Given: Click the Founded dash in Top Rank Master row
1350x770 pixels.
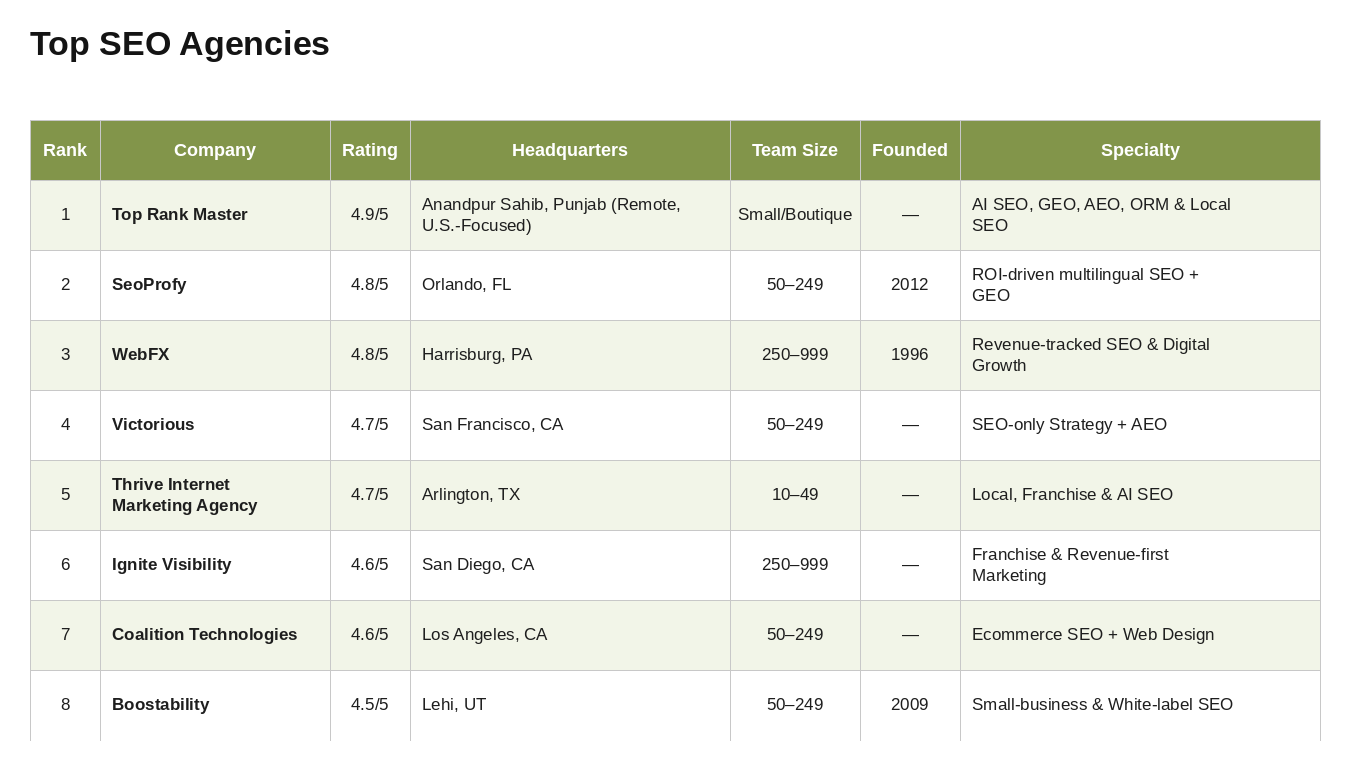Looking at the screenshot, I should tap(910, 215).
